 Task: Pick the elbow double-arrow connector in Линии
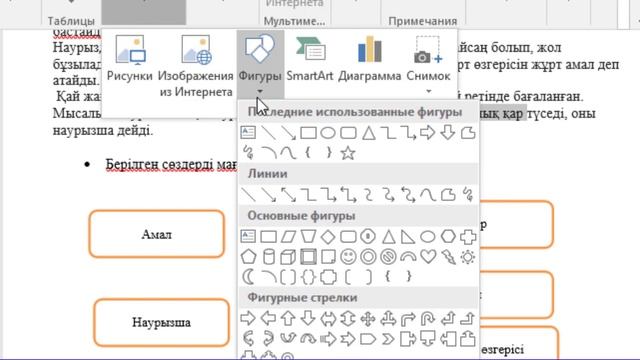tap(348, 195)
